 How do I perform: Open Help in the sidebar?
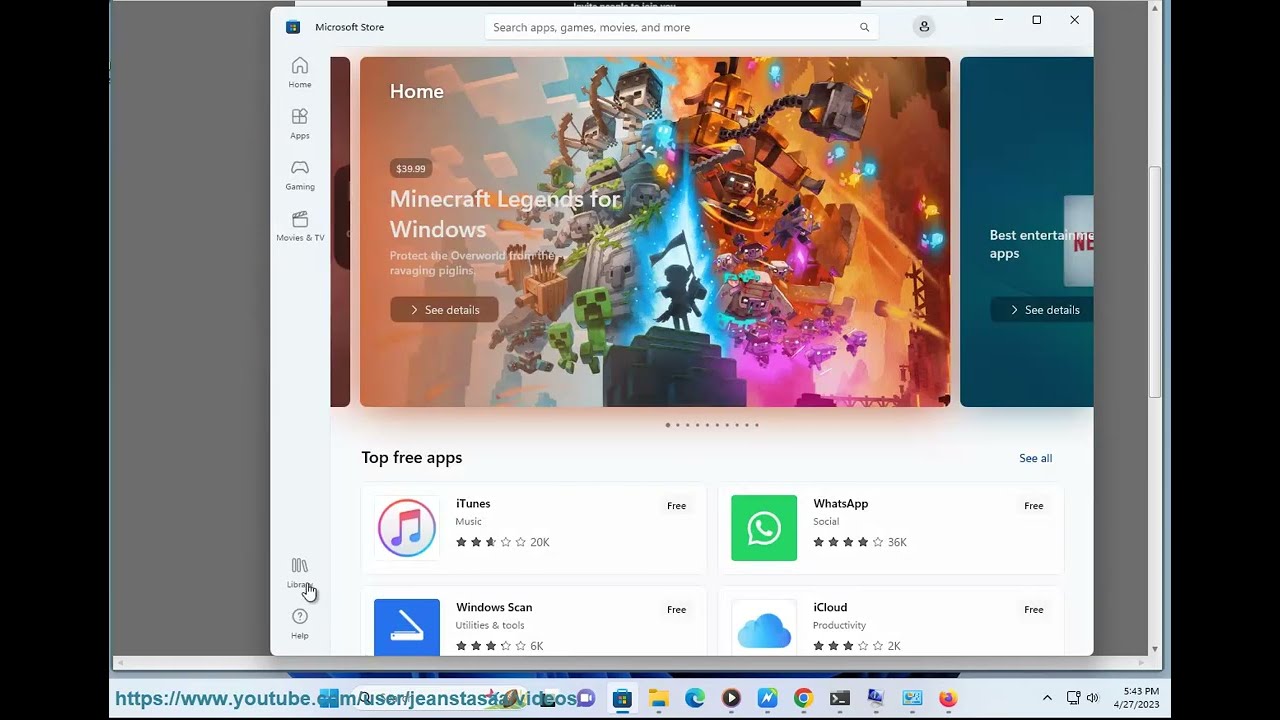coord(299,624)
